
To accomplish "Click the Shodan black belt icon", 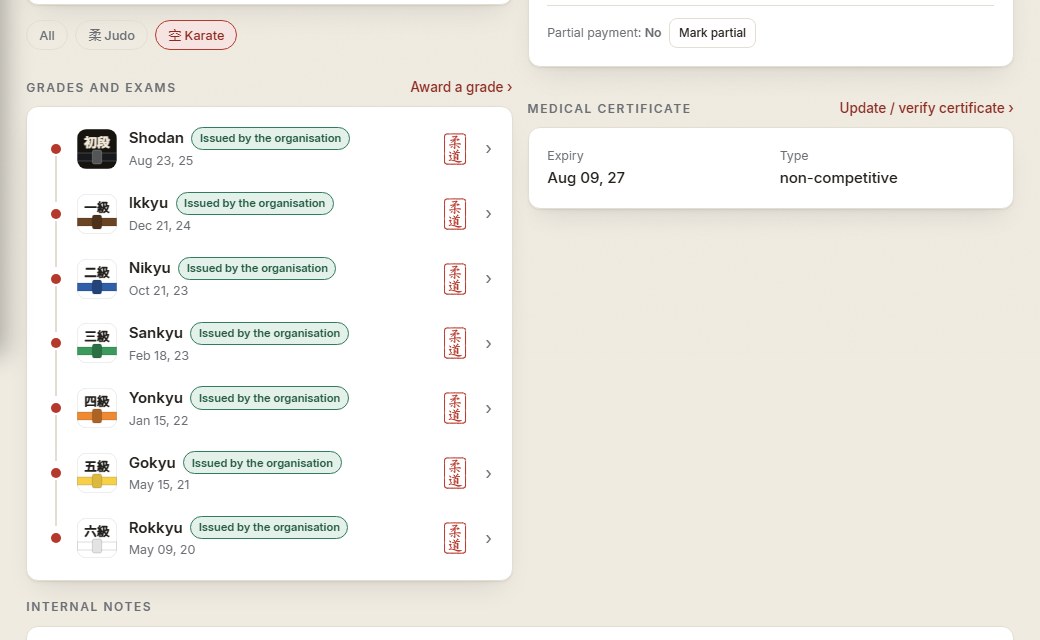I will (97, 149).
